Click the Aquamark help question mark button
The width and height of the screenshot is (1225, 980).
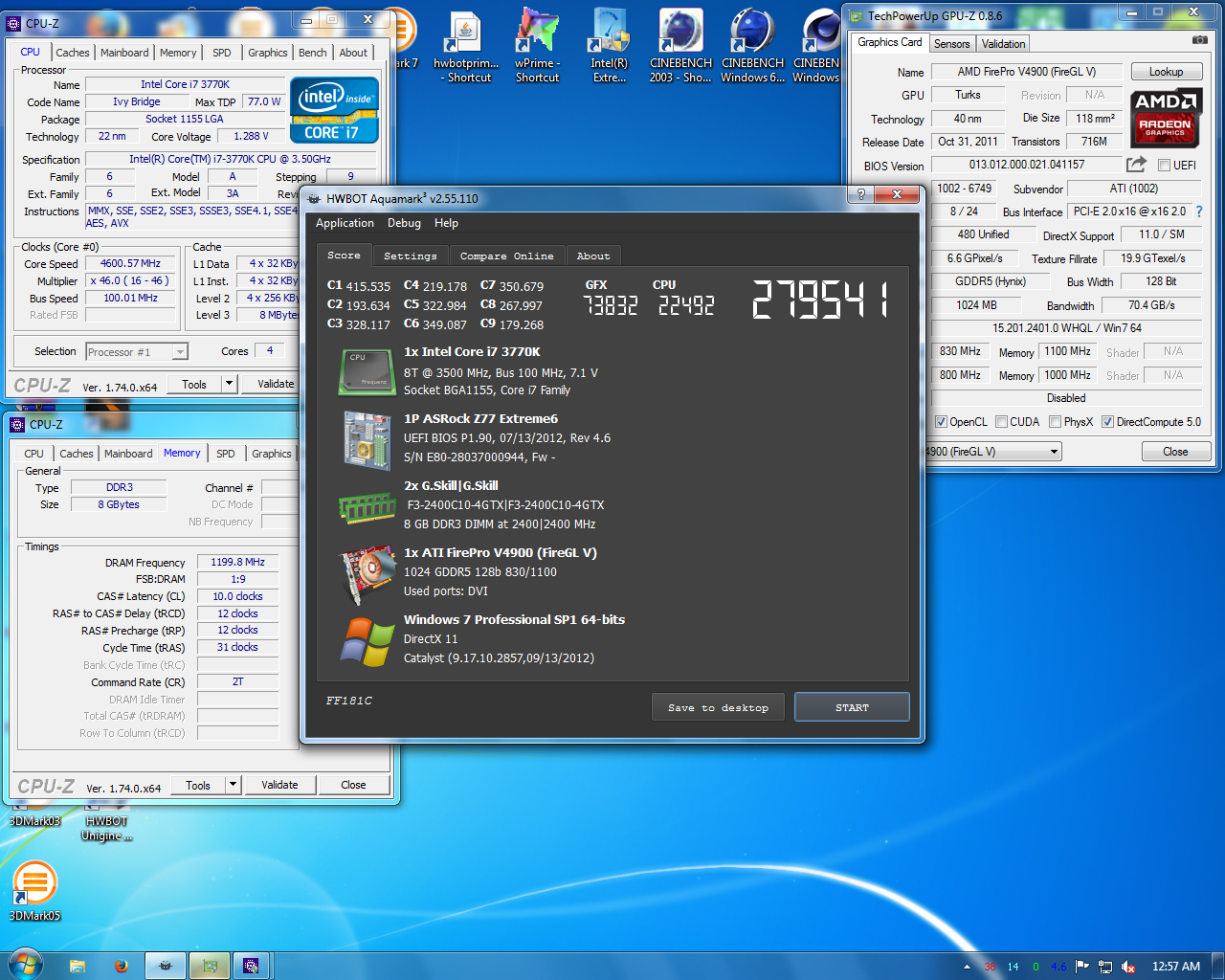pyautogui.click(x=860, y=194)
